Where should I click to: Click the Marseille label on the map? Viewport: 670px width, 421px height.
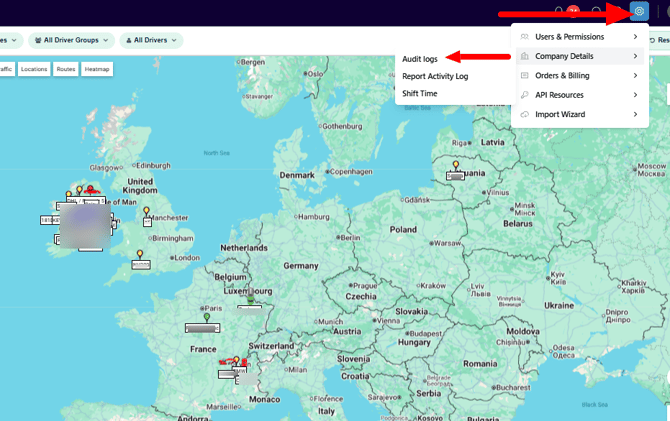(x=223, y=407)
